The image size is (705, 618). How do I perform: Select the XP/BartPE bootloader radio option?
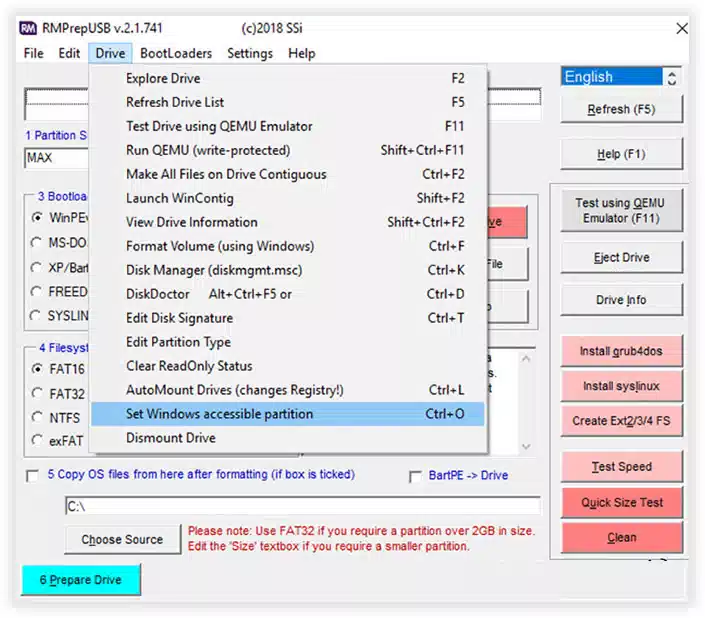click(x=36, y=268)
